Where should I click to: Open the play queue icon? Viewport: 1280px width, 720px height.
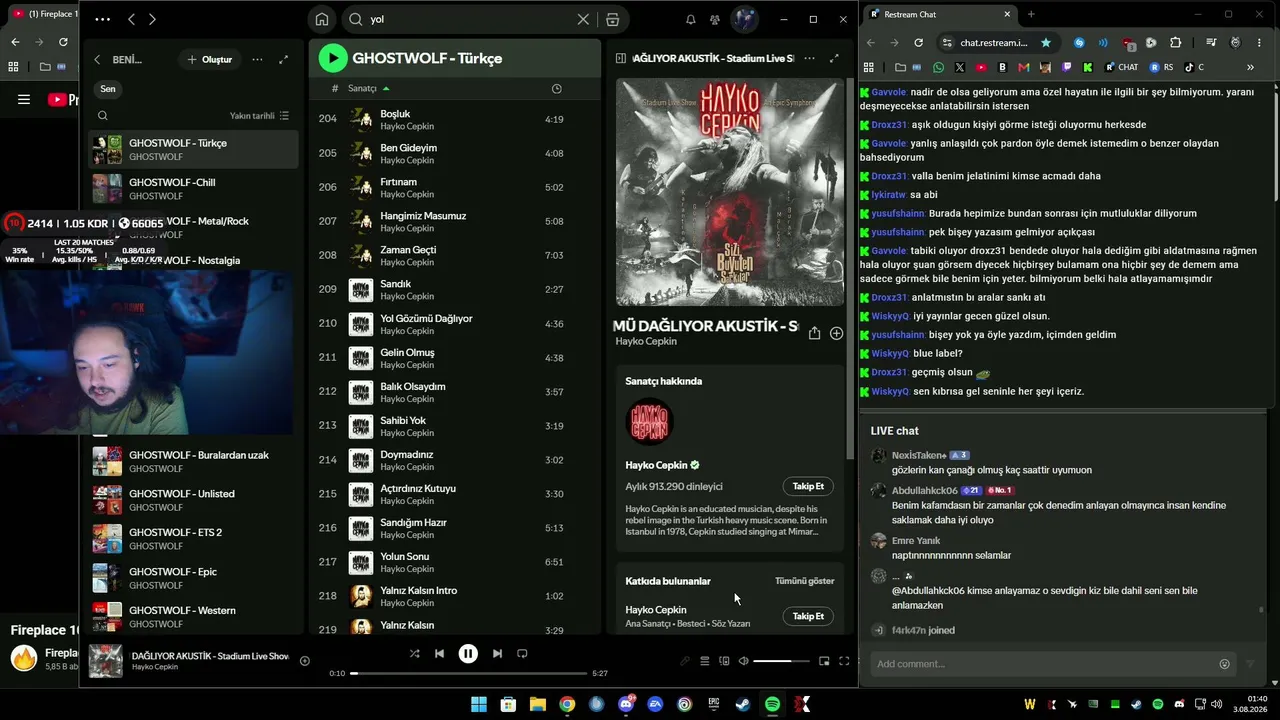(x=705, y=661)
